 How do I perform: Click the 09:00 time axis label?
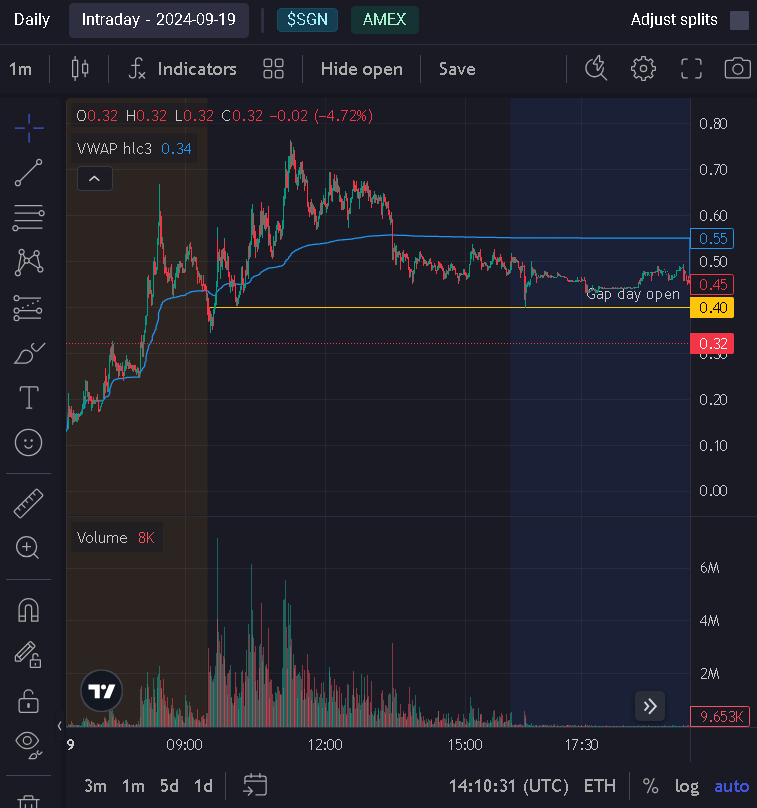(184, 745)
